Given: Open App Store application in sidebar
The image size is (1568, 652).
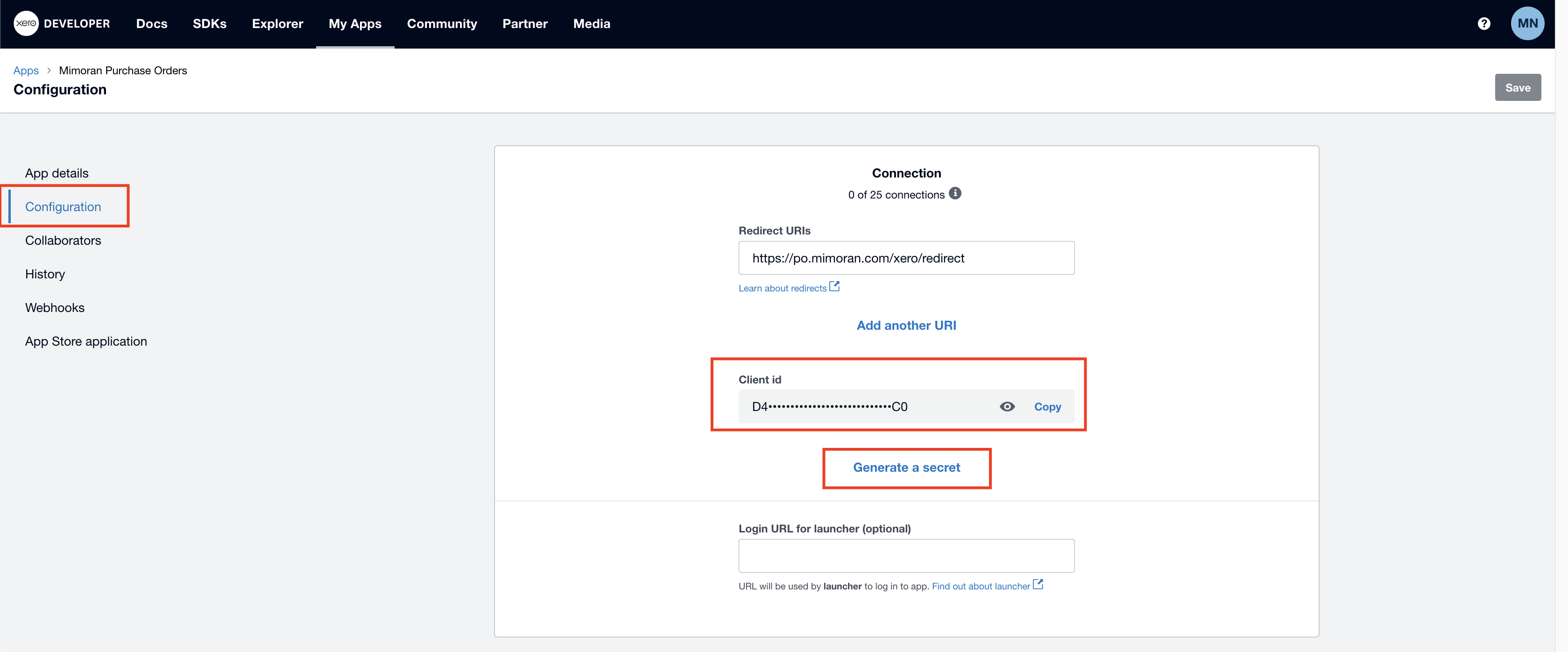Looking at the screenshot, I should point(86,341).
